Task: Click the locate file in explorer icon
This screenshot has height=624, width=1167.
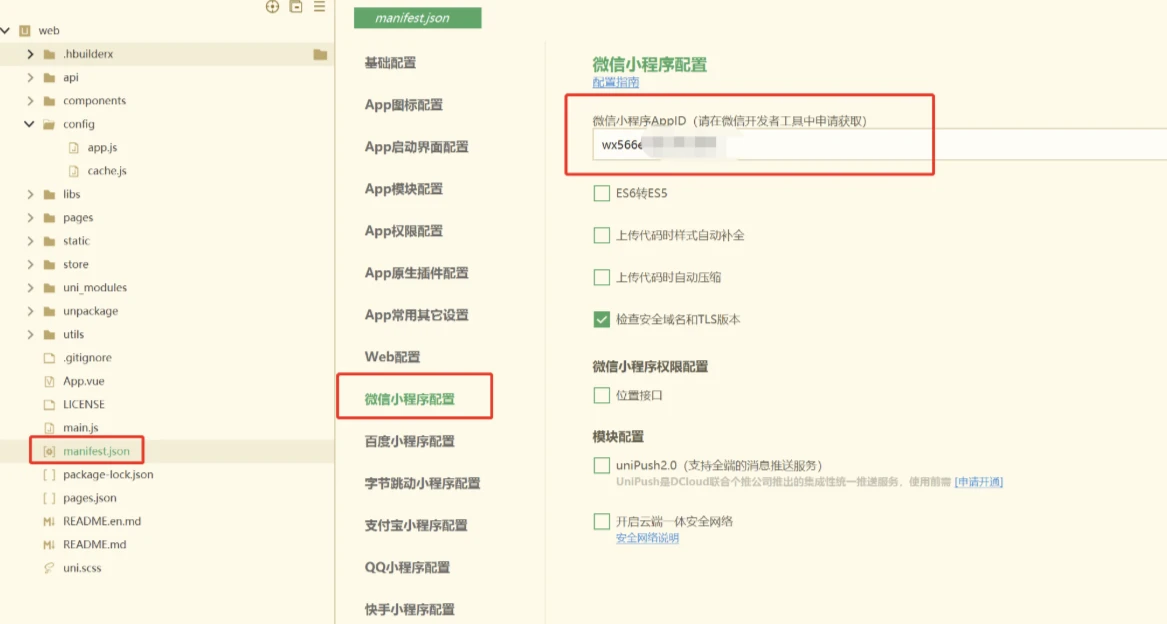Action: [272, 7]
